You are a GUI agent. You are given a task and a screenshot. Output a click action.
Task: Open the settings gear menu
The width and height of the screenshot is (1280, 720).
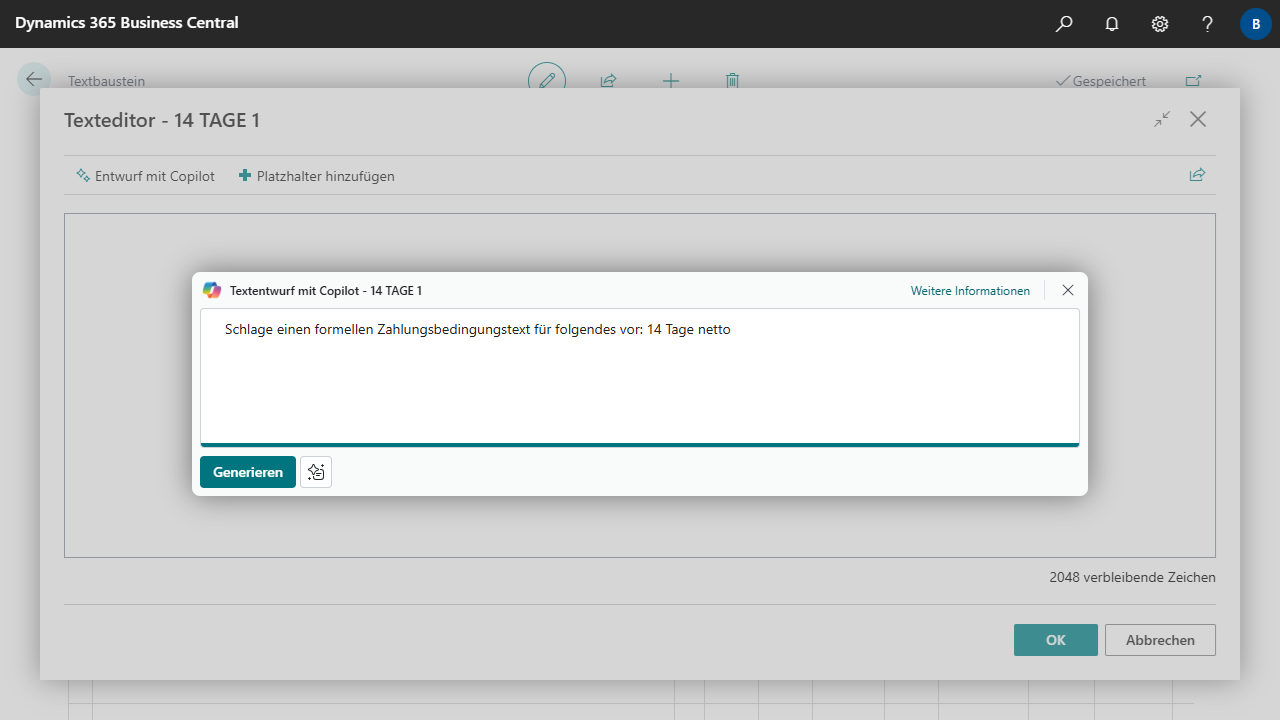pyautogui.click(x=1160, y=23)
